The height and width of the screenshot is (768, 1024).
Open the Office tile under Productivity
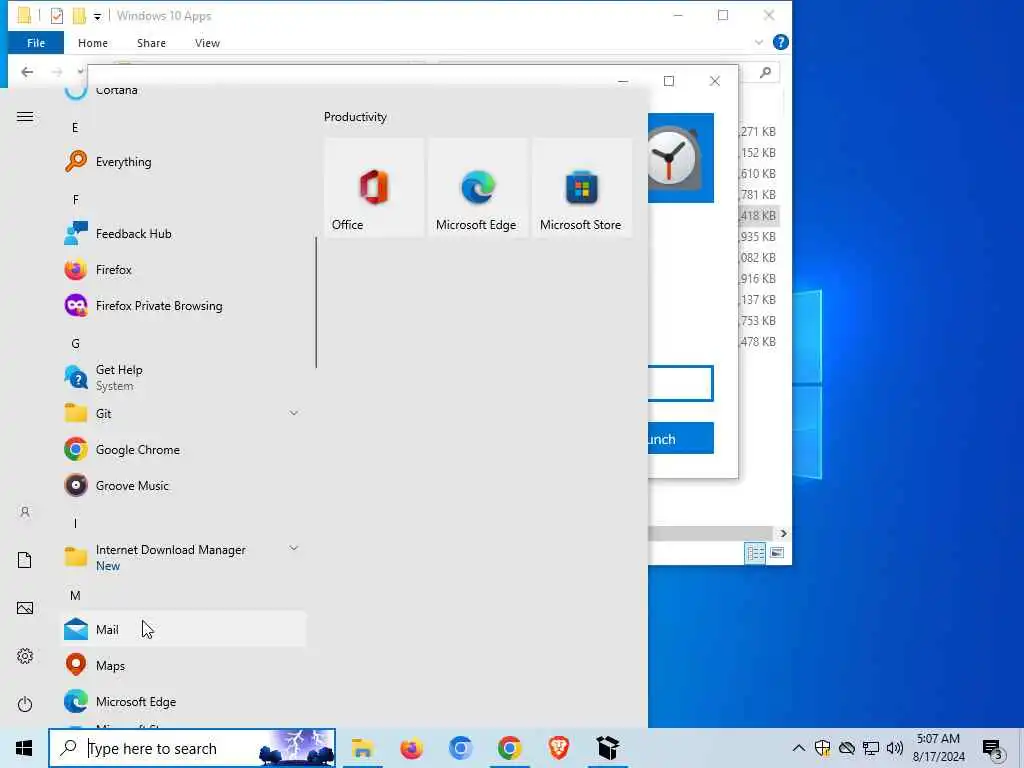(374, 187)
